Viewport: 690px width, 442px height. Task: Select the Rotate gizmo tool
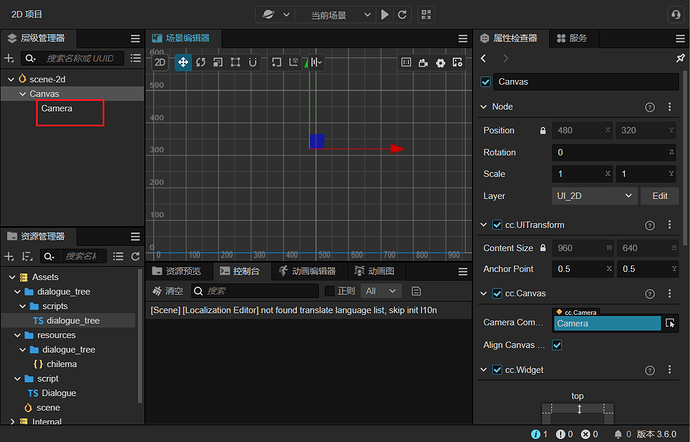click(x=201, y=62)
